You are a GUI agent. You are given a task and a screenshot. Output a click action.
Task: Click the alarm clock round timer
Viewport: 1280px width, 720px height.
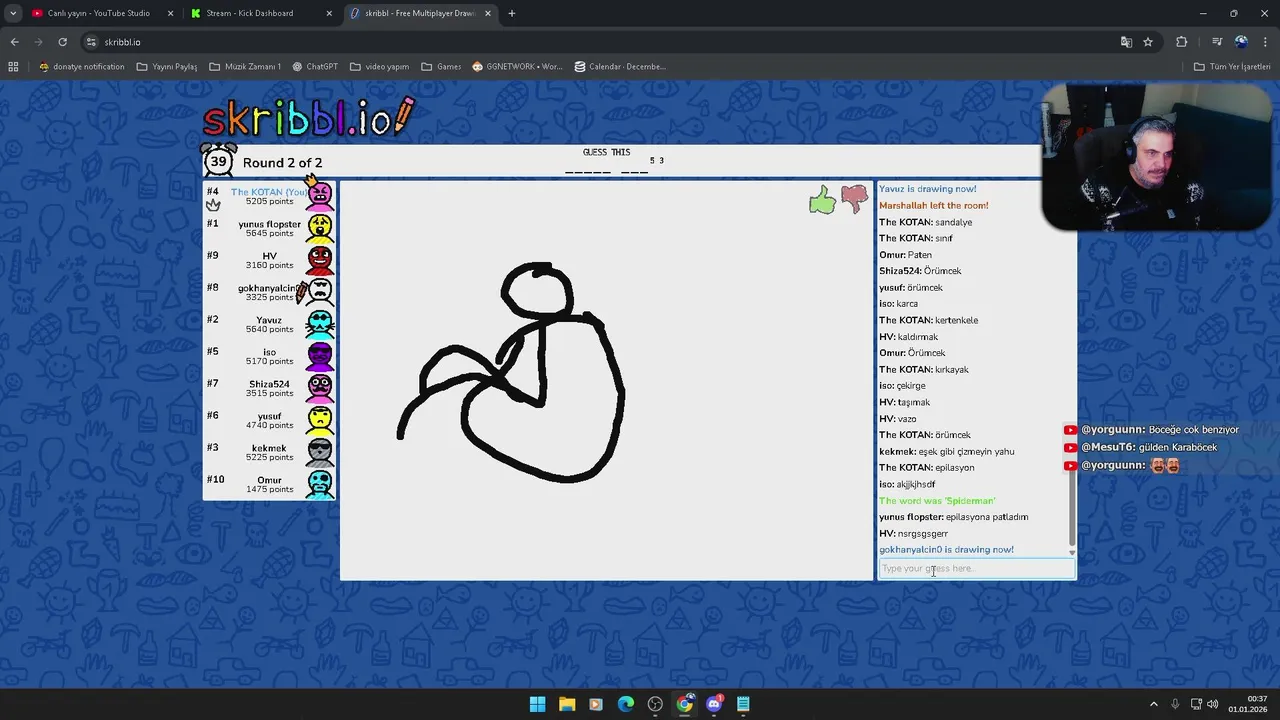(x=218, y=161)
